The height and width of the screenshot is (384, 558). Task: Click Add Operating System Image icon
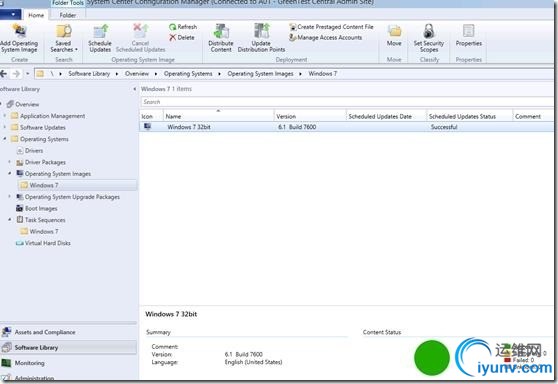click(x=19, y=31)
